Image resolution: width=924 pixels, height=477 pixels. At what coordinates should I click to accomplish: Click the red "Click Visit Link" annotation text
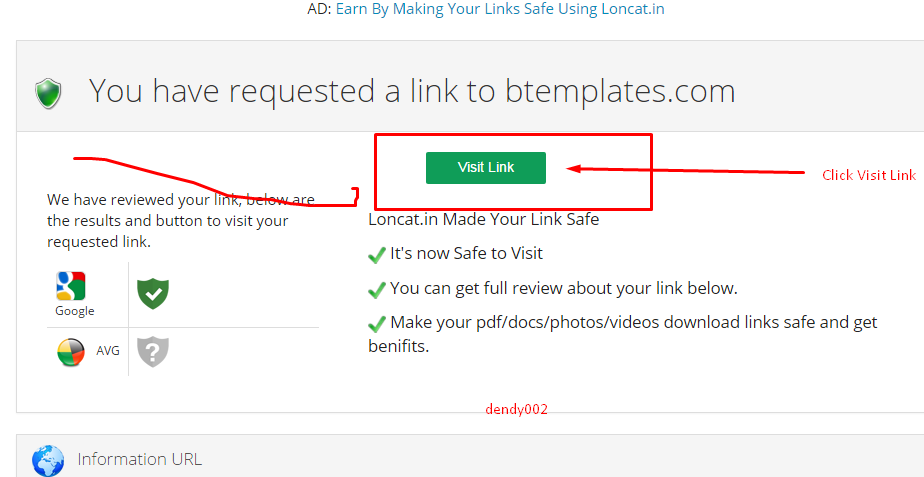[x=868, y=175]
